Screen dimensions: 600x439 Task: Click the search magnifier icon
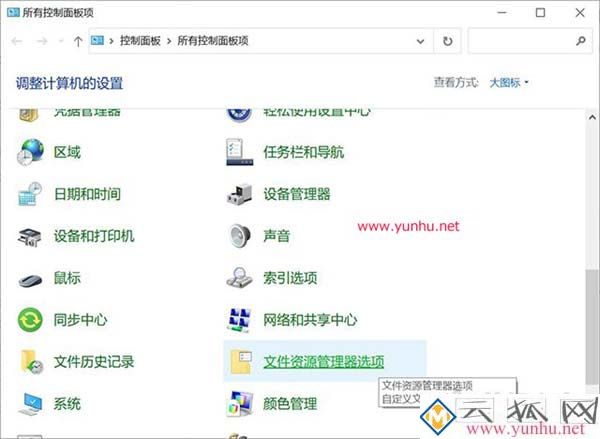coord(581,41)
